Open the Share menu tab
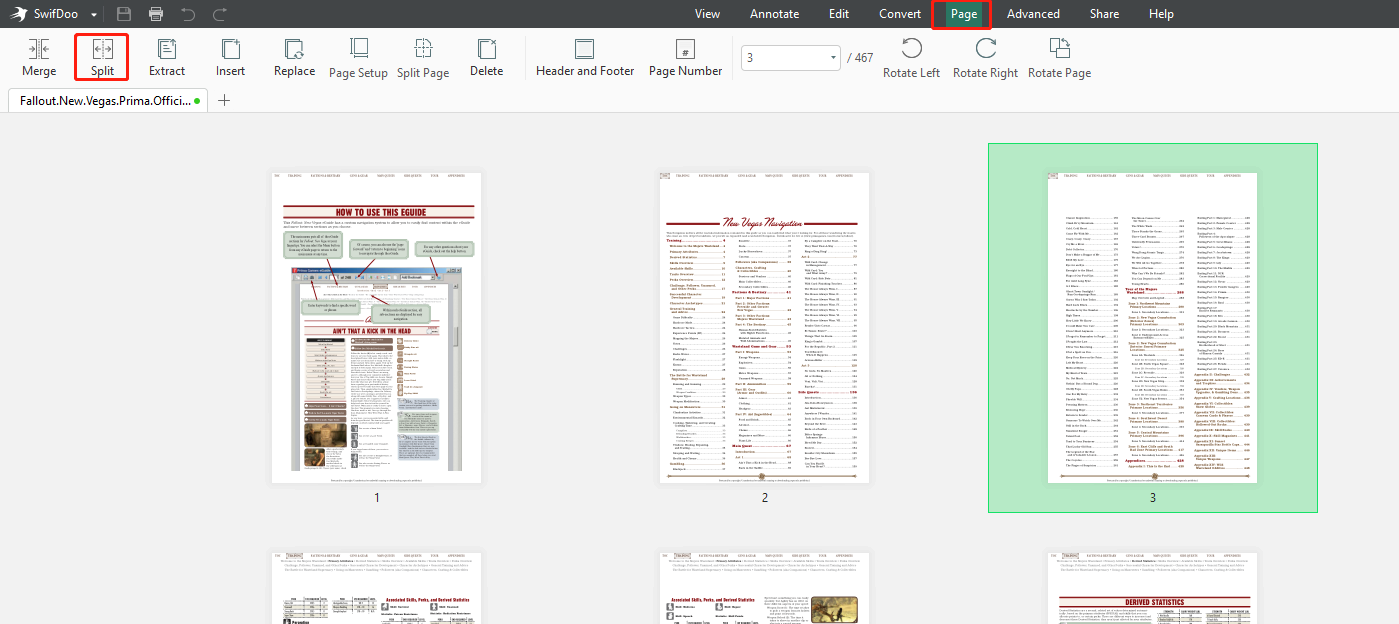 tap(1104, 14)
